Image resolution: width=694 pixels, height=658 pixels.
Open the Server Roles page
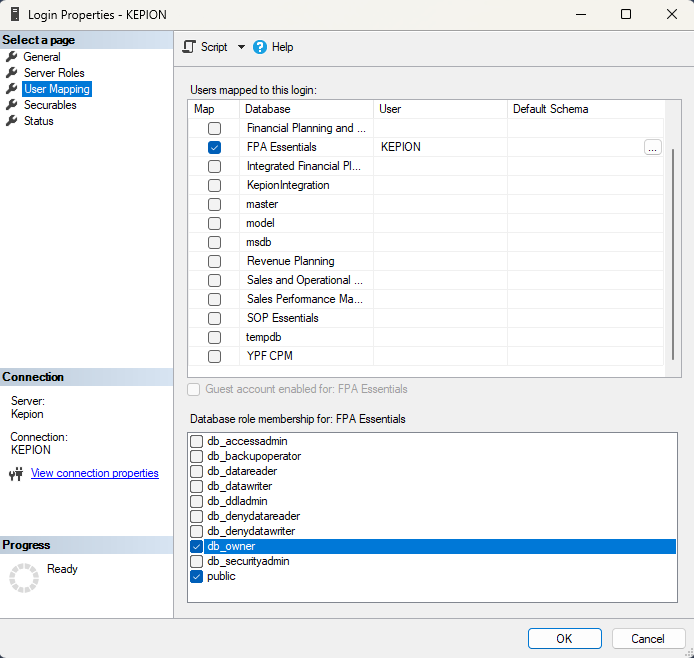(x=54, y=73)
